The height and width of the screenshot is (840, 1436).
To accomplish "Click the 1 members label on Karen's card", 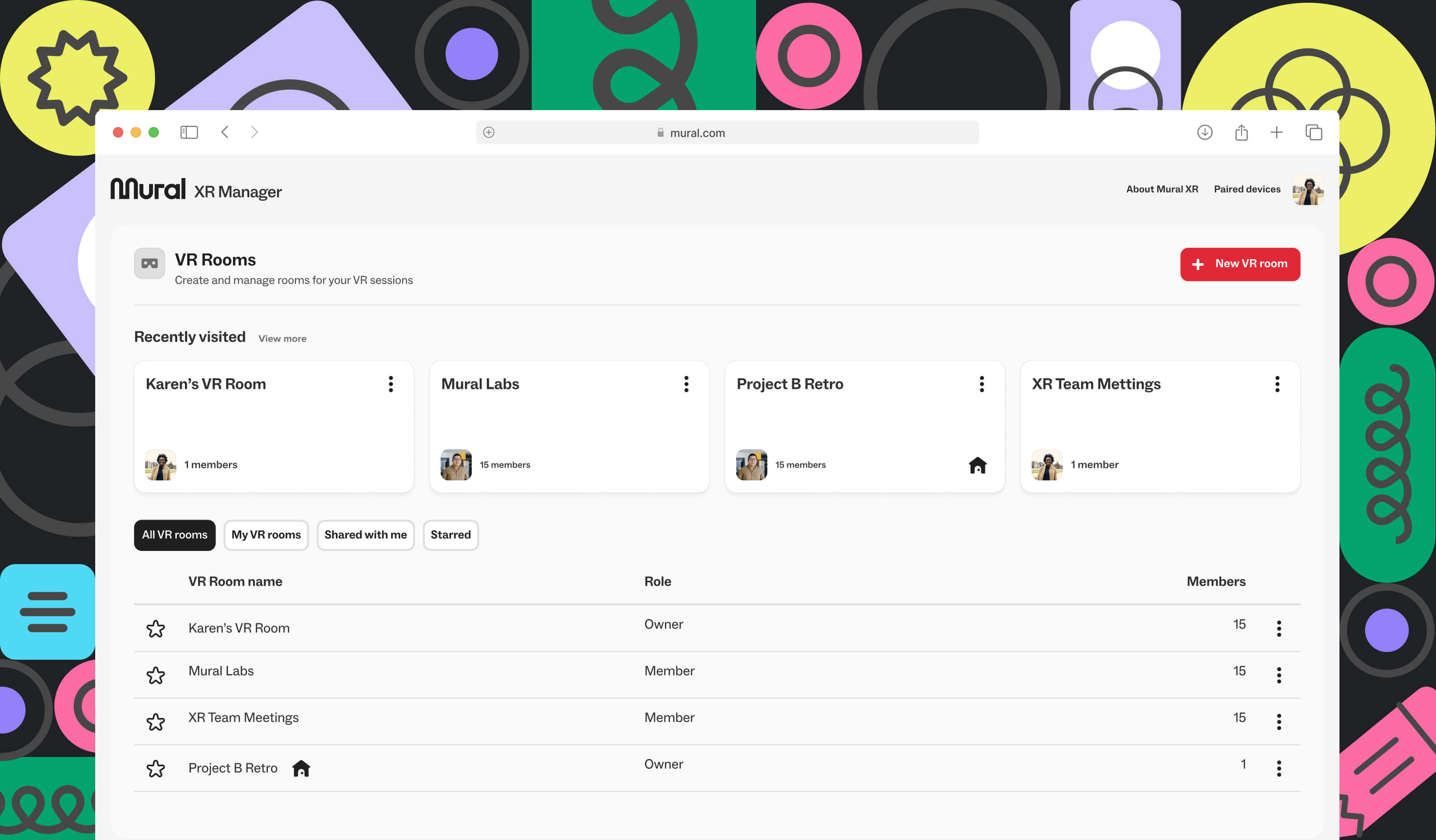I will tap(211, 465).
